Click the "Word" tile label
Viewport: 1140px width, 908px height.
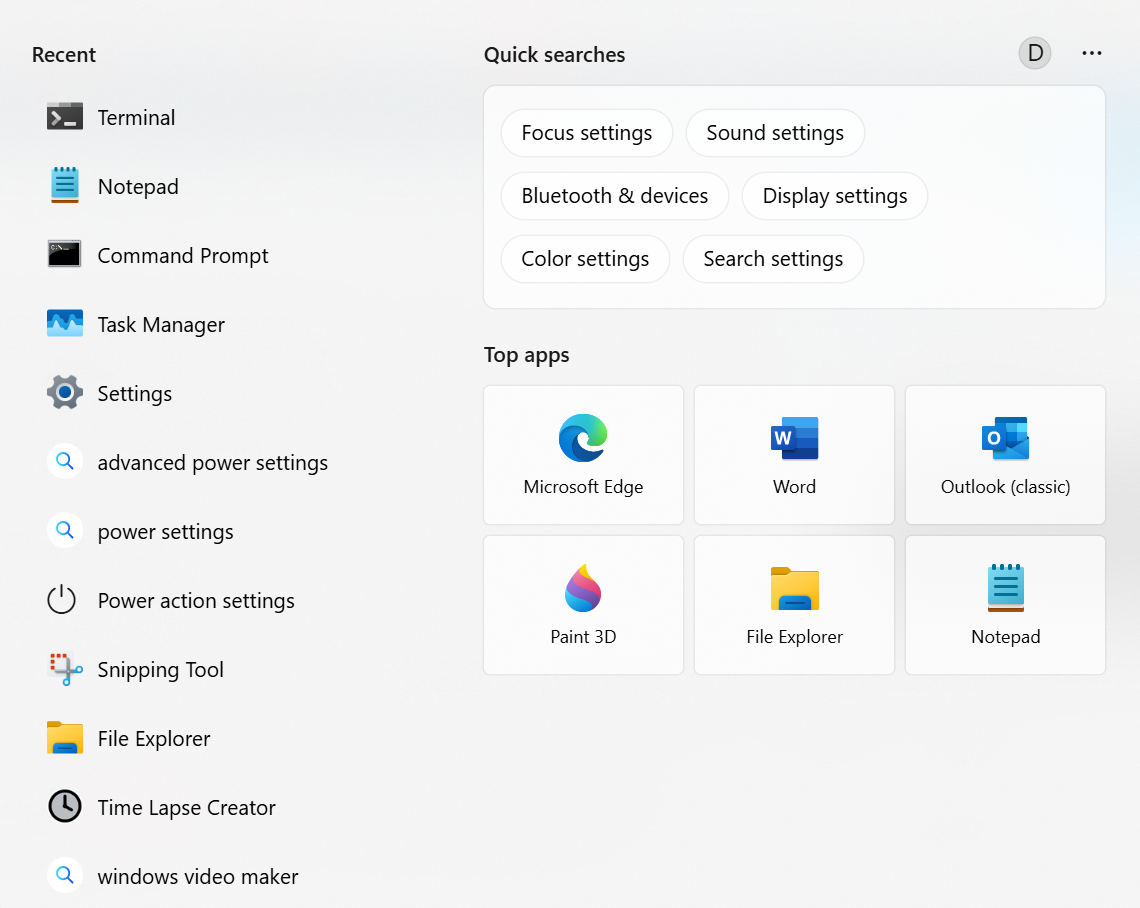[795, 487]
